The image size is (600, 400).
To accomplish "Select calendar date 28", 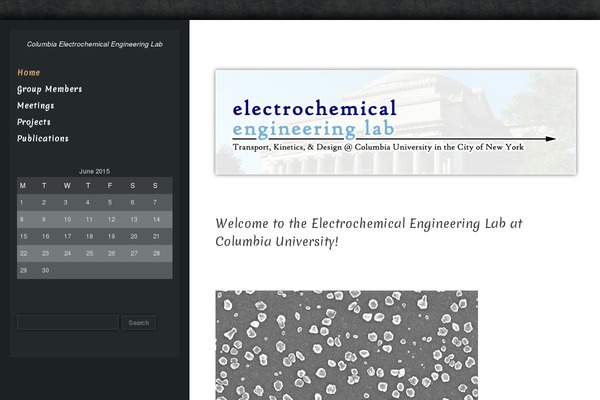I will pyautogui.click(x=156, y=253).
